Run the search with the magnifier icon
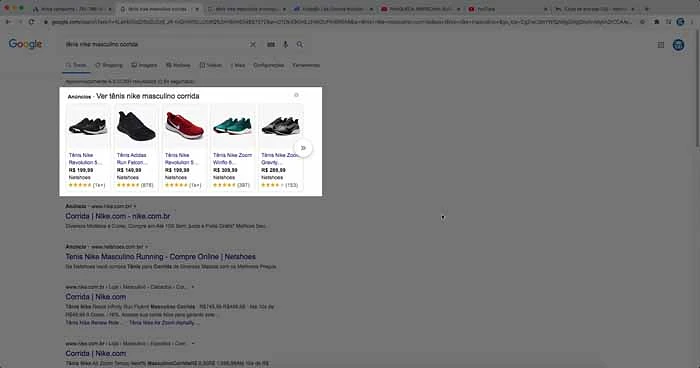The image size is (700, 368). point(300,44)
